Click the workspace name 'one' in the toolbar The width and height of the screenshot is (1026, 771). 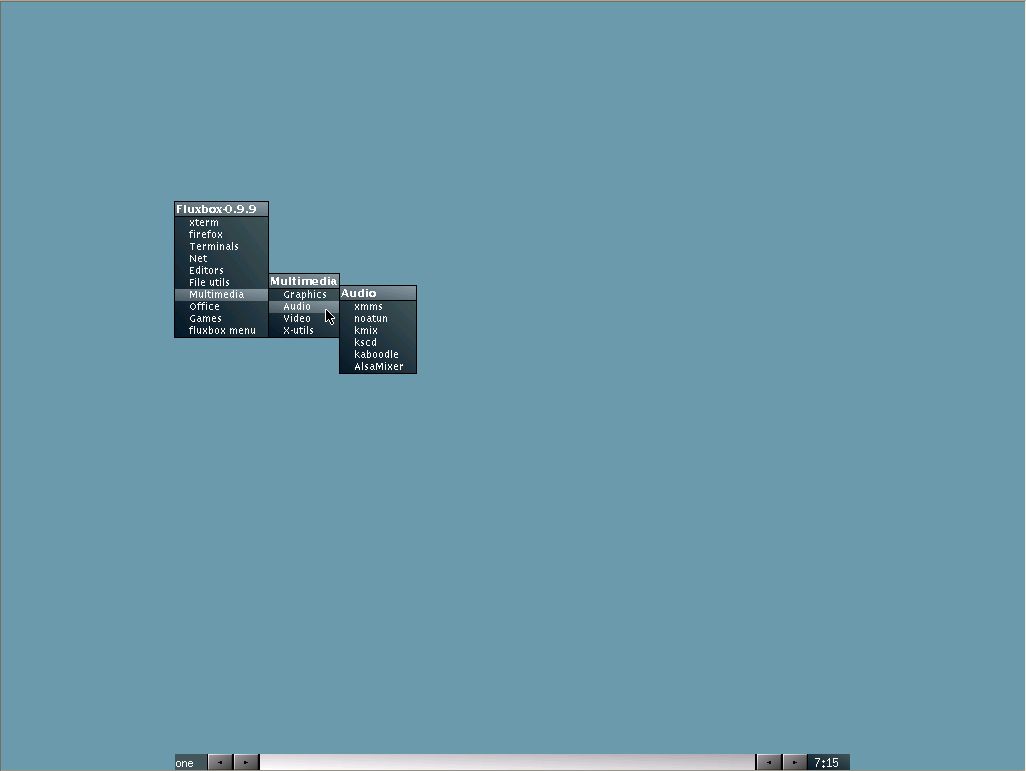190,762
